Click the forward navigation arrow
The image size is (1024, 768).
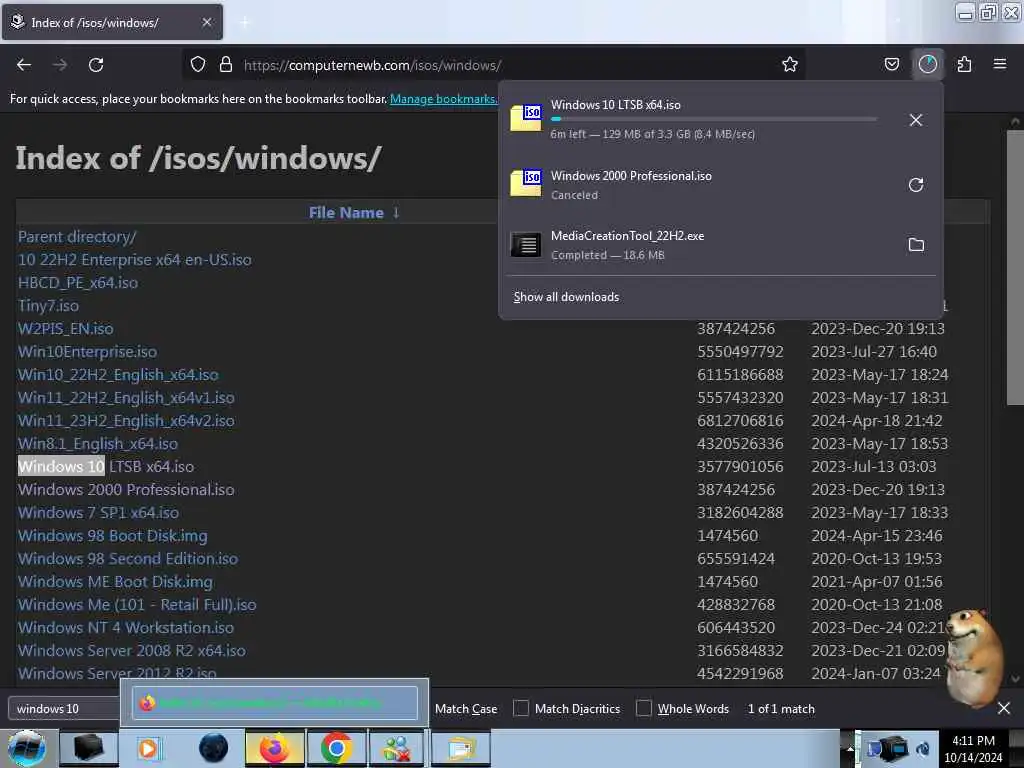tap(60, 65)
